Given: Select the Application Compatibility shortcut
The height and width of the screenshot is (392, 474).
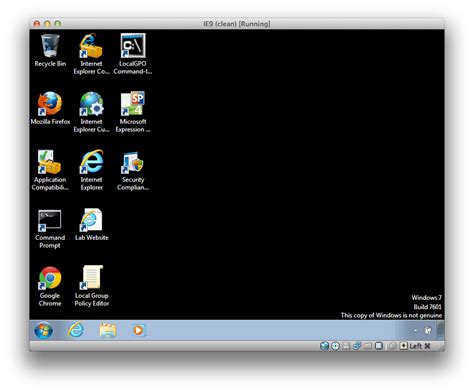Looking at the screenshot, I should (50, 170).
